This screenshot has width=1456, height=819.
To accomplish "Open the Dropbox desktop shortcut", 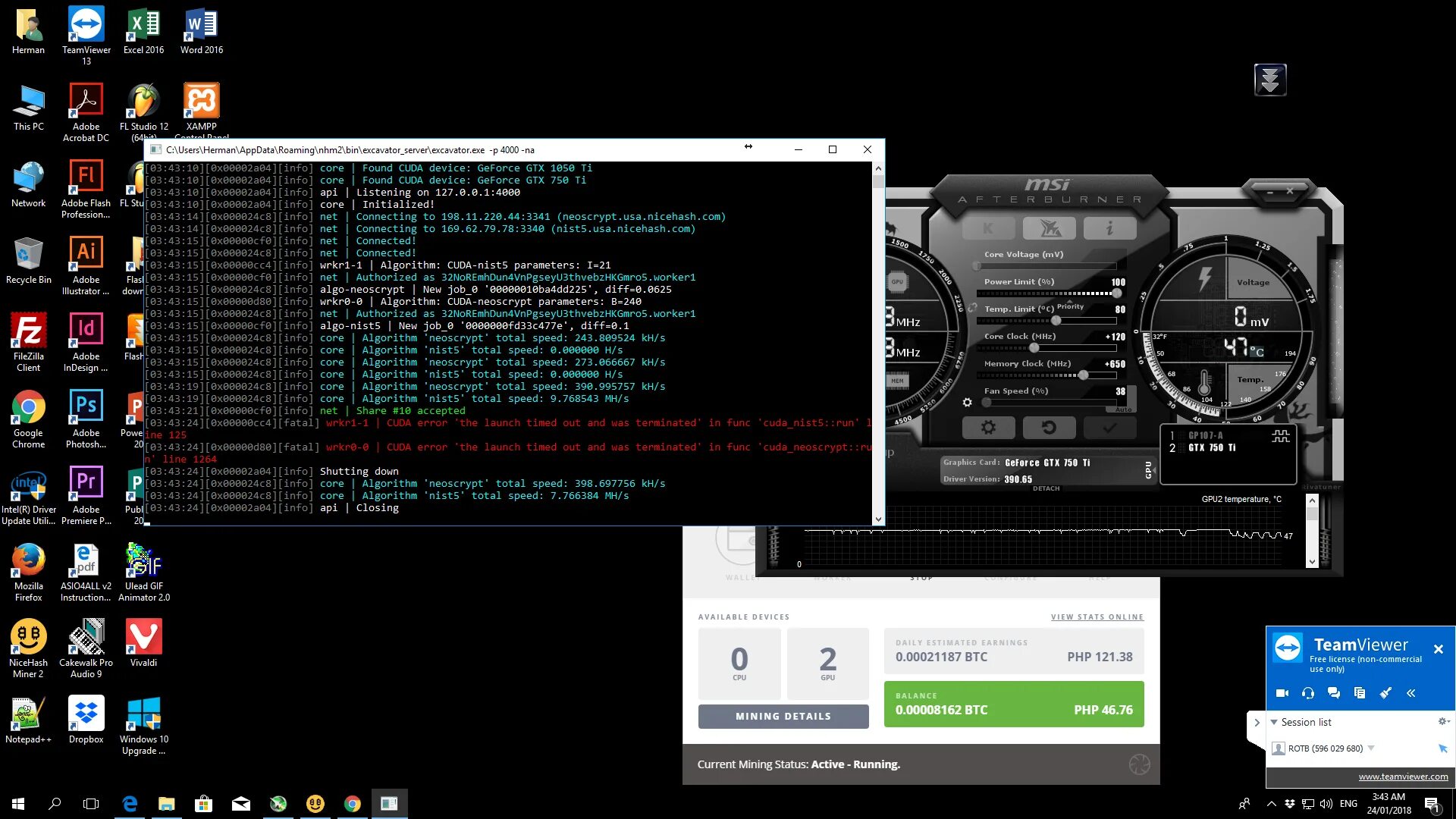I will pyautogui.click(x=86, y=720).
